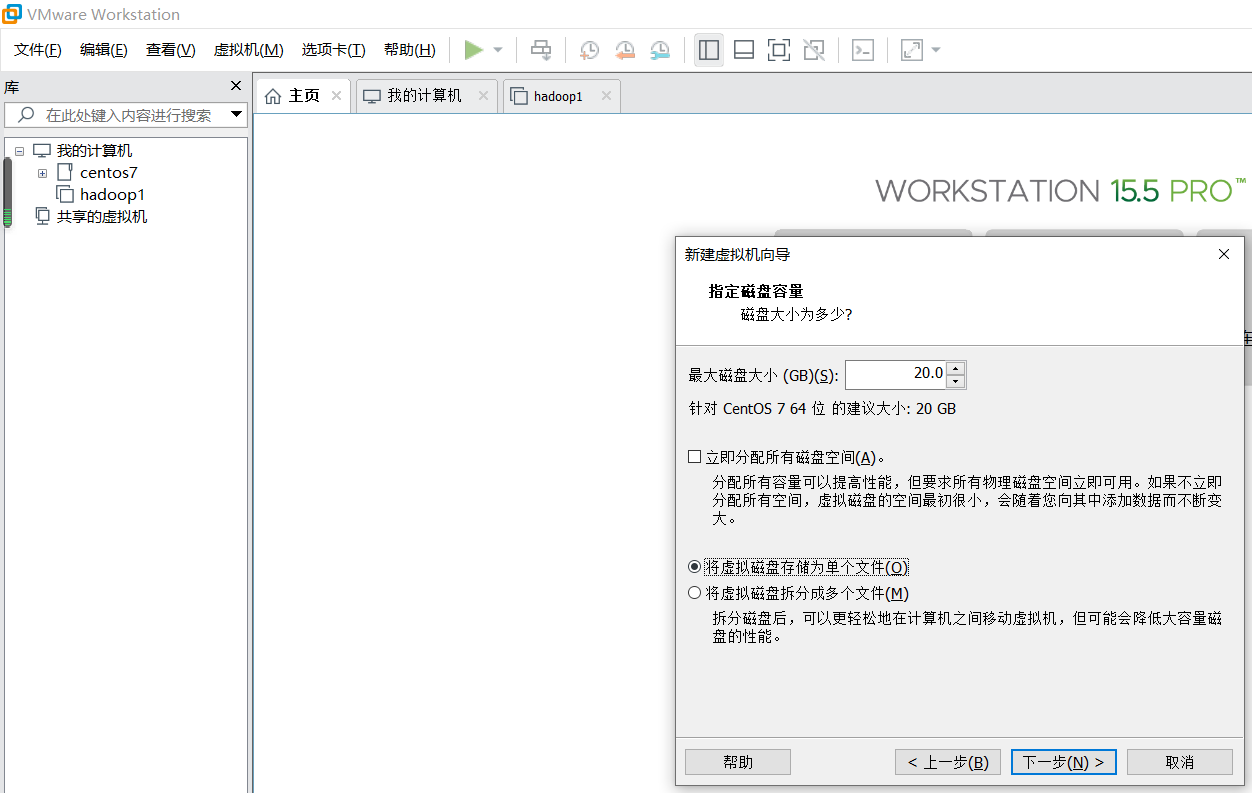Click the Unity mode toolbar icon

coord(814,50)
